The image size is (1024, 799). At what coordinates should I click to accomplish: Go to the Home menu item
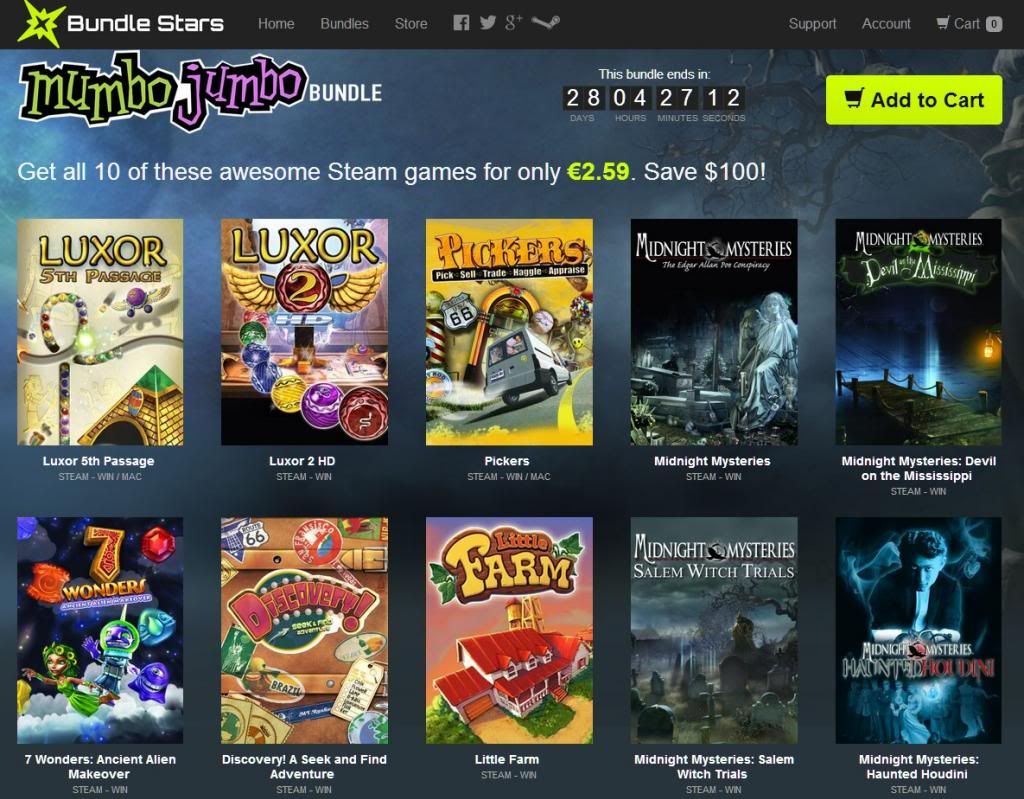coord(276,24)
